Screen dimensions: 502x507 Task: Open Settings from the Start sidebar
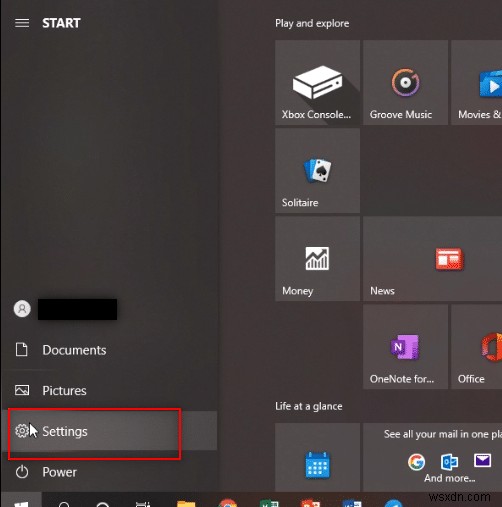click(109, 431)
